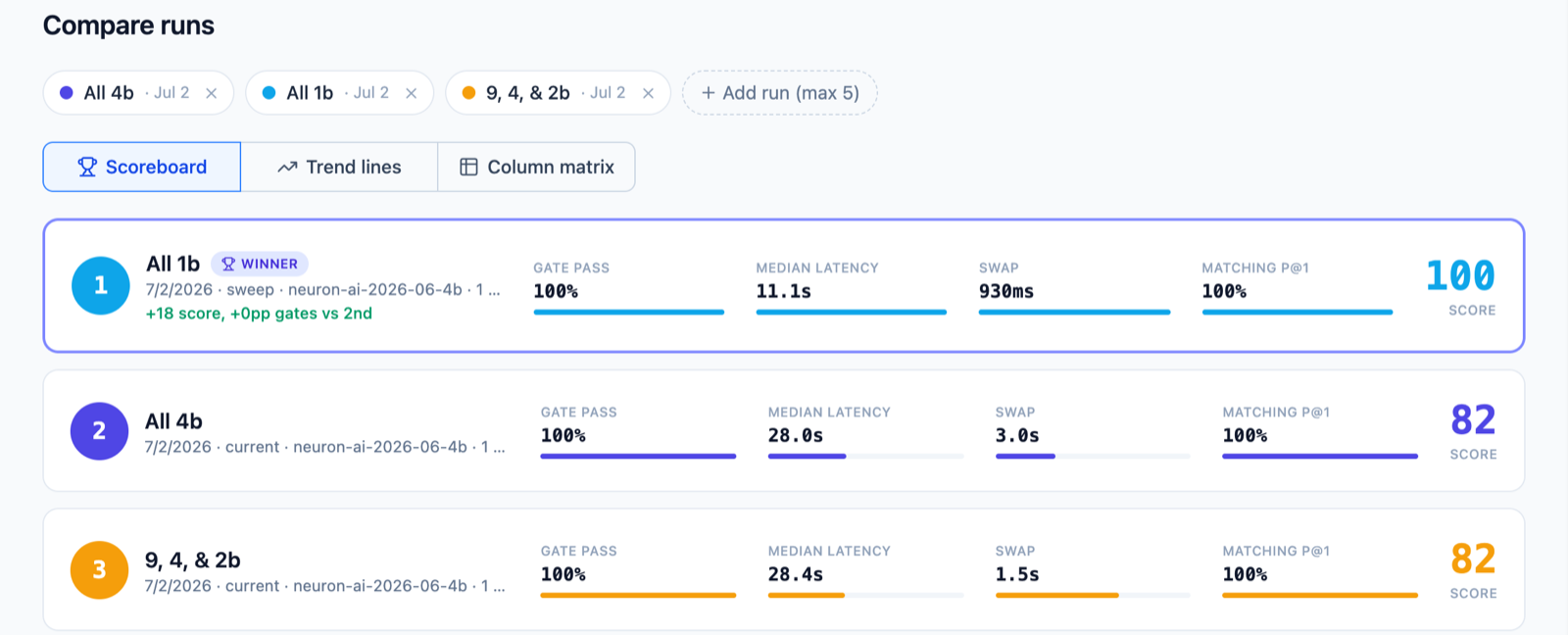Click the orange dot on 9, 4, & 2b chip

pos(468,93)
